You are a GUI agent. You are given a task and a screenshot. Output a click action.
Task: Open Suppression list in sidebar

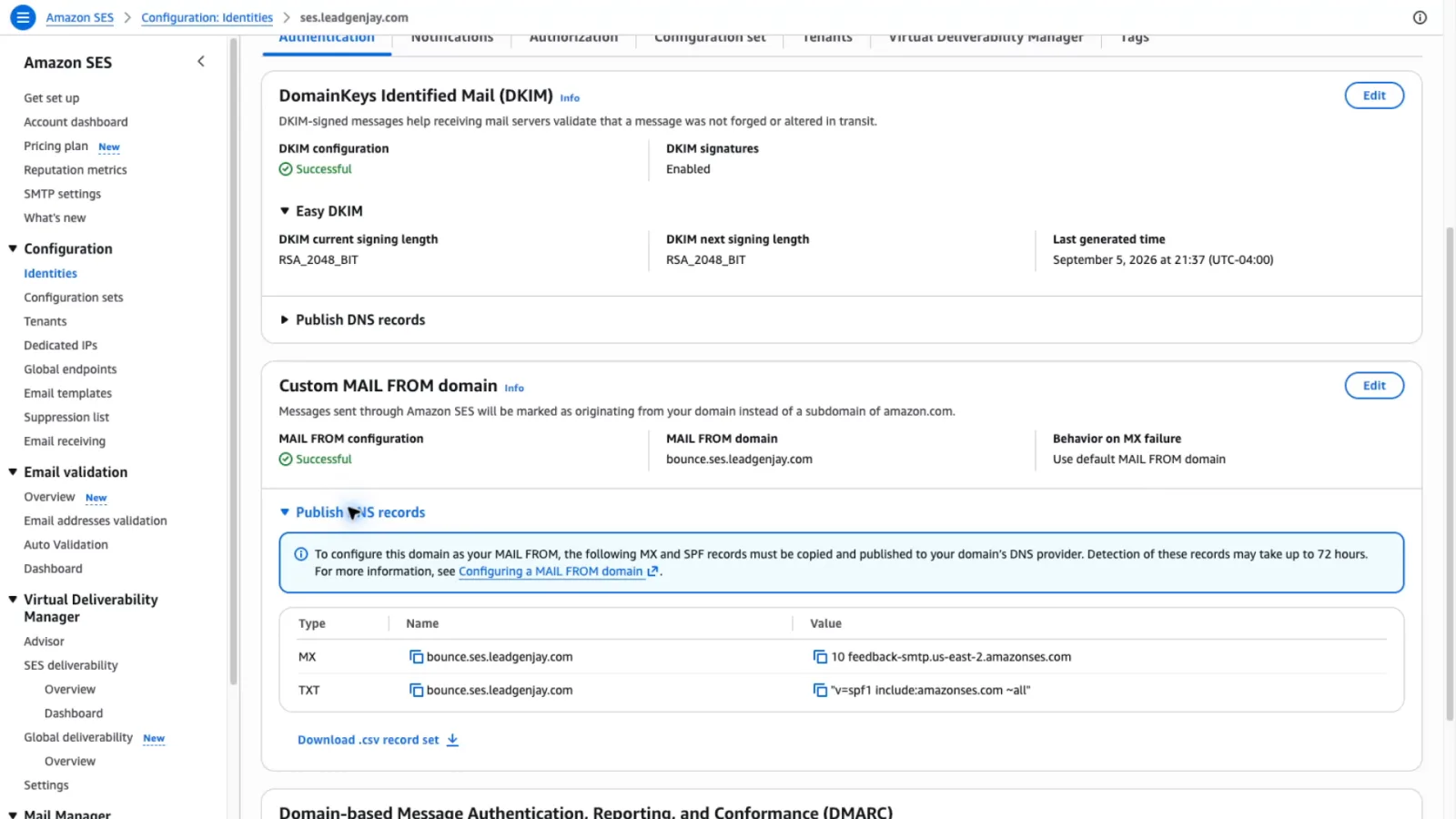tap(66, 418)
